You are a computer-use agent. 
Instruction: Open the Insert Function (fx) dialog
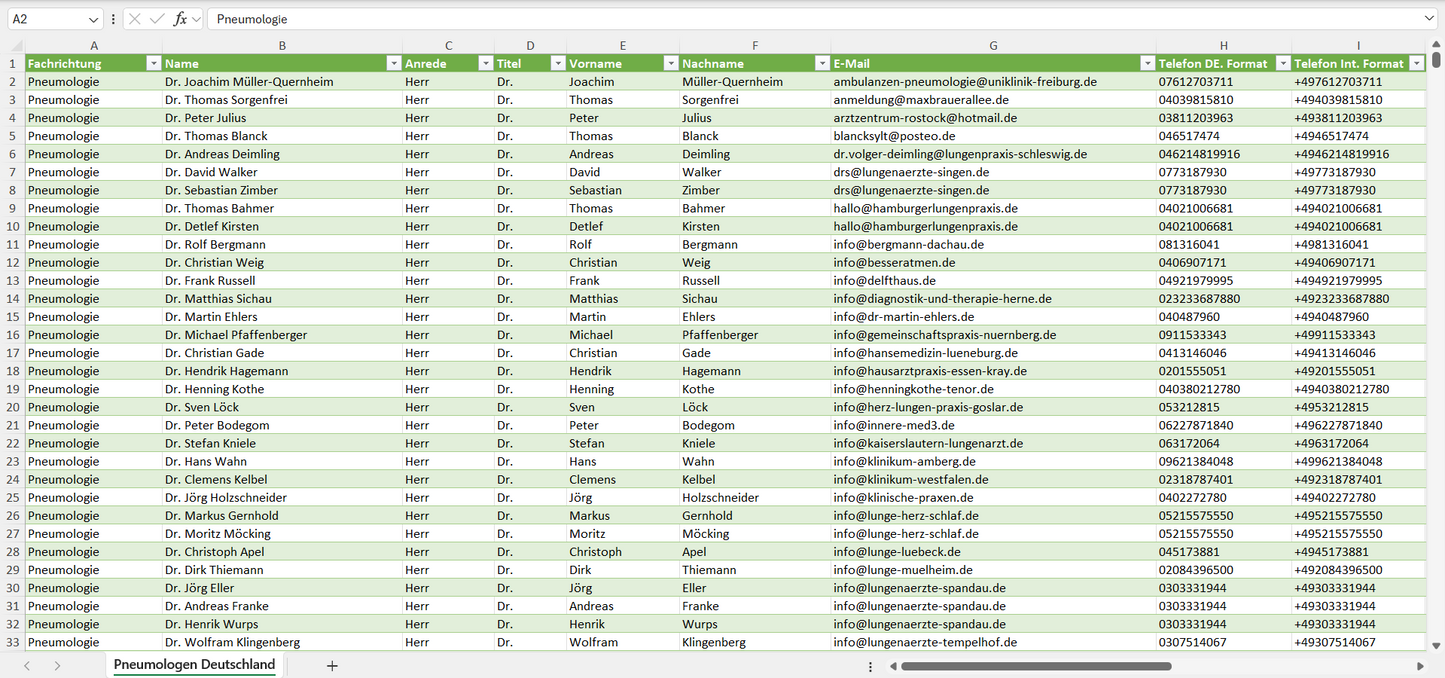tap(180, 19)
